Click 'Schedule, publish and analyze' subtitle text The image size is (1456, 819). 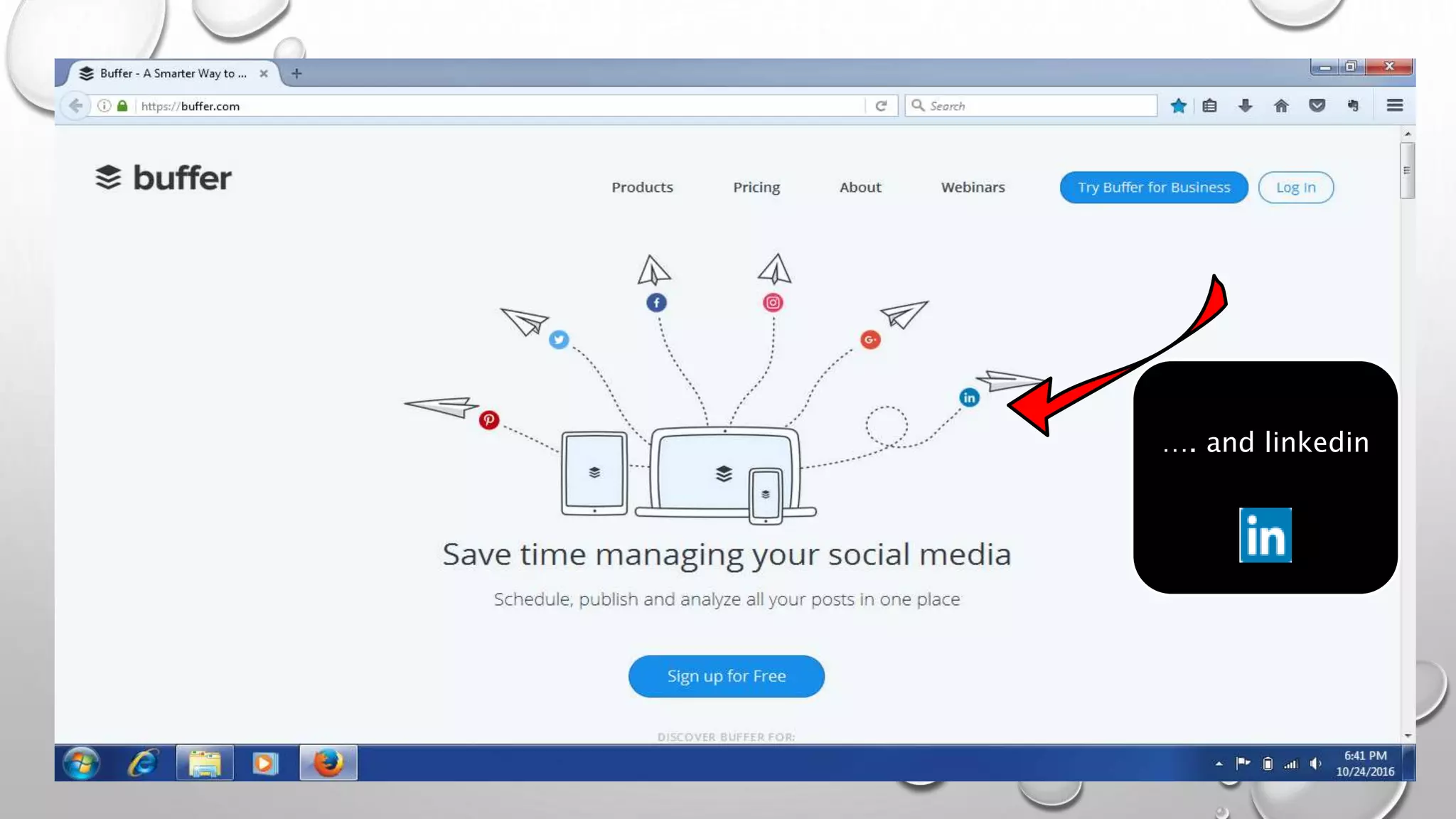pos(727,599)
